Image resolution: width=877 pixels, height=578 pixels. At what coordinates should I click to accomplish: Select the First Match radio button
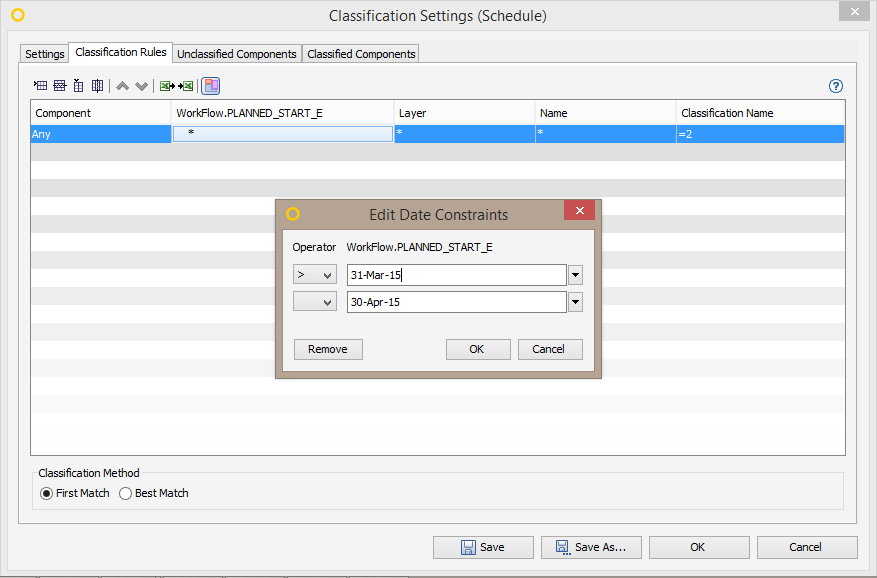46,493
